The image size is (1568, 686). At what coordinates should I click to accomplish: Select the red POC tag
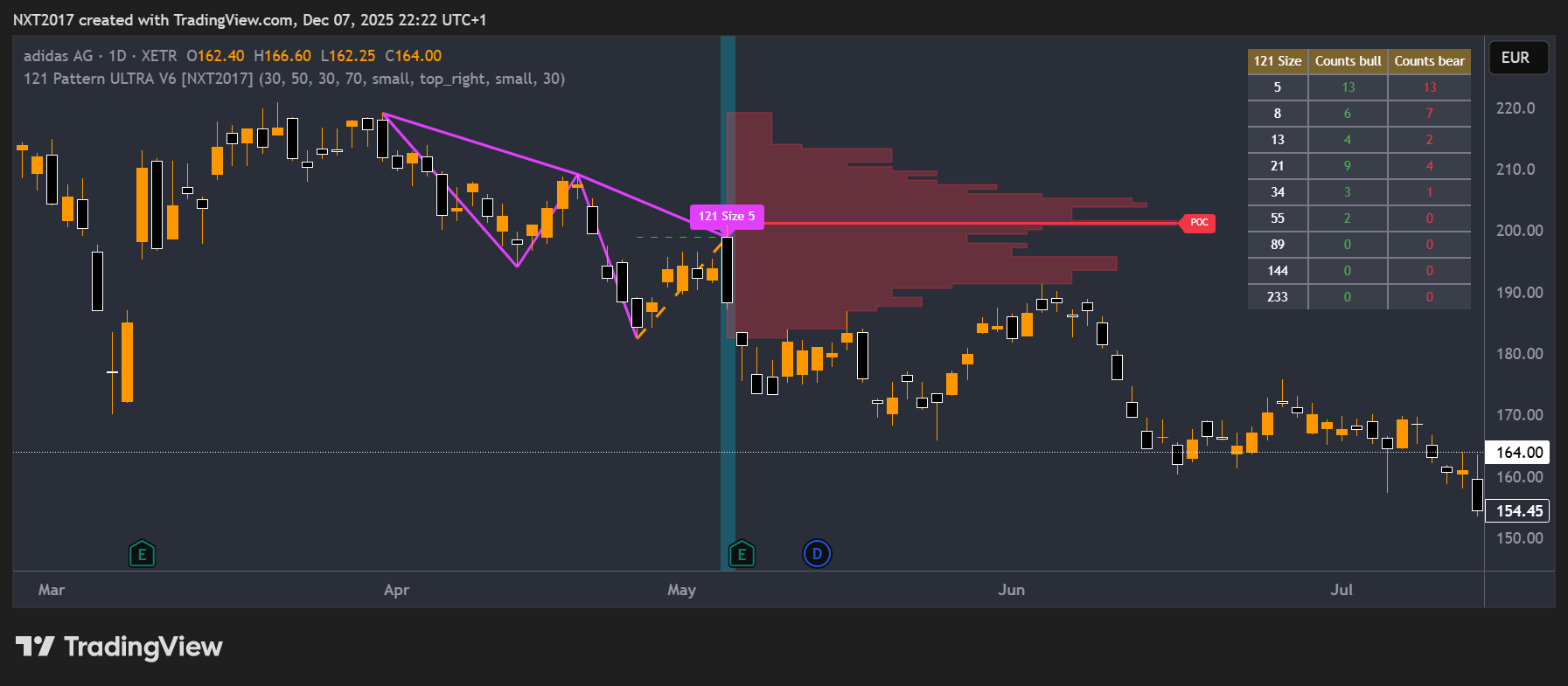coord(1198,223)
